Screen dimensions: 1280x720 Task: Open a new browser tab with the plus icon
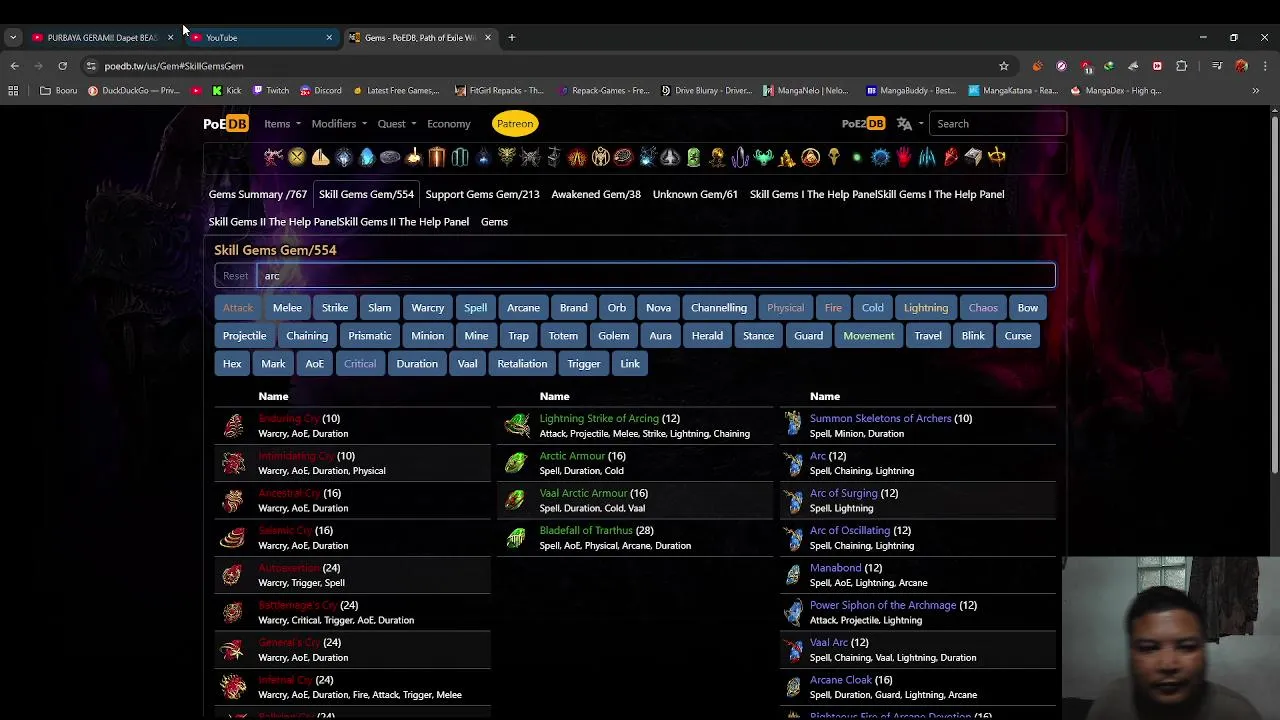click(511, 38)
